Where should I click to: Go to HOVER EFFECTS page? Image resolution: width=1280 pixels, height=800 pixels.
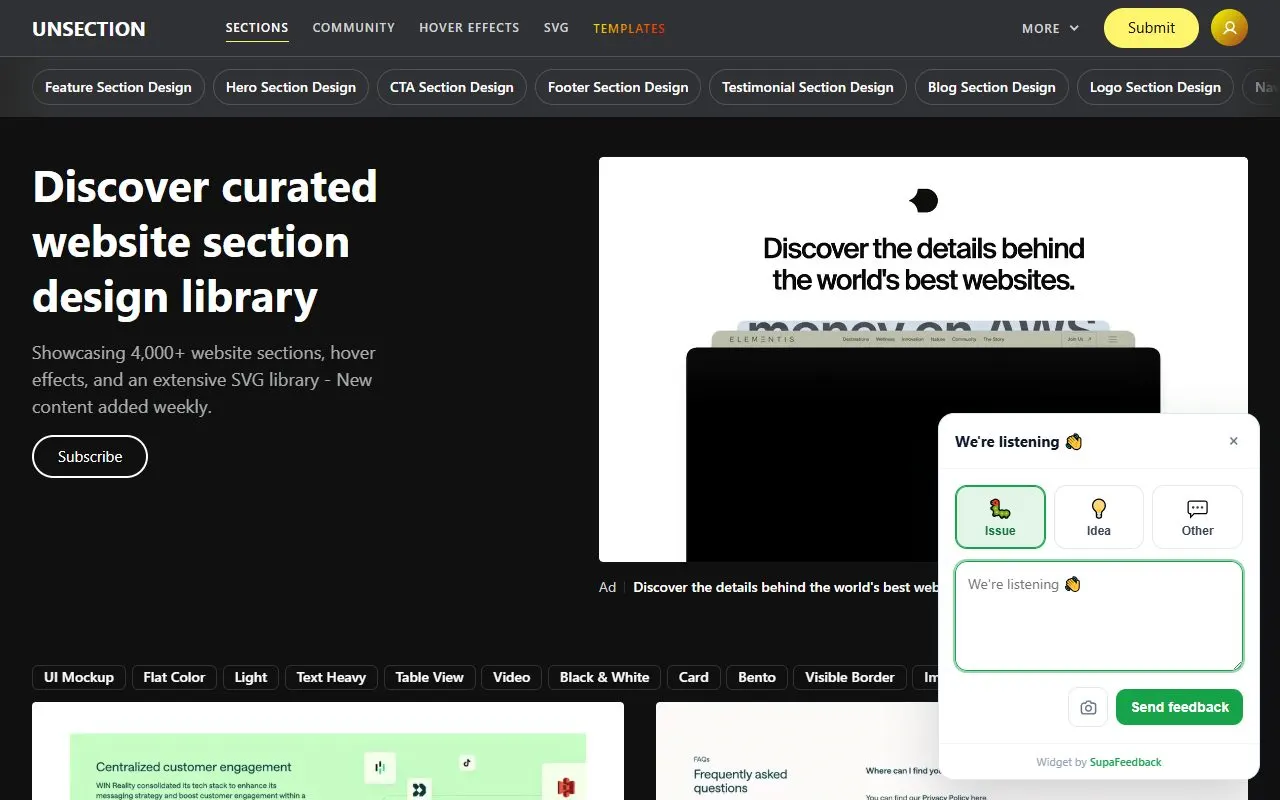[x=469, y=28]
